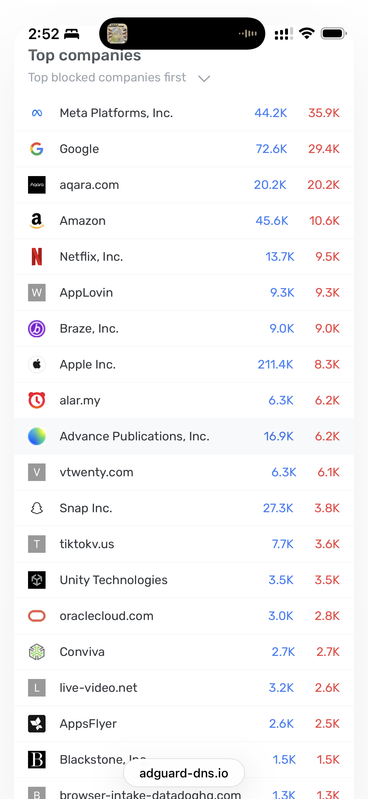Tap the adguard-dns.io address pill
368x799 pixels.
pyautogui.click(x=184, y=774)
